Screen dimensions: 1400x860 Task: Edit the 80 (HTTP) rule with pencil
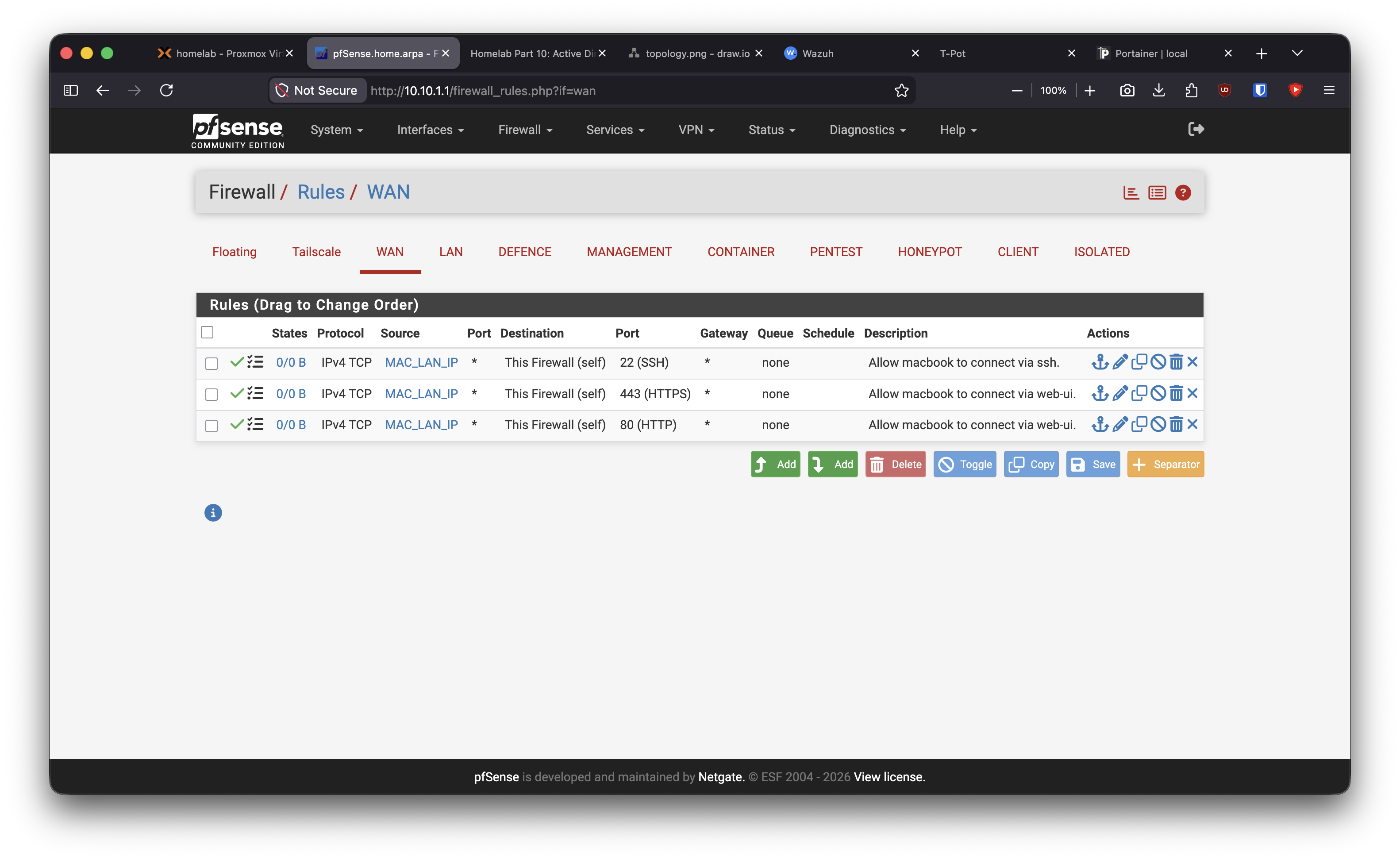pos(1120,424)
